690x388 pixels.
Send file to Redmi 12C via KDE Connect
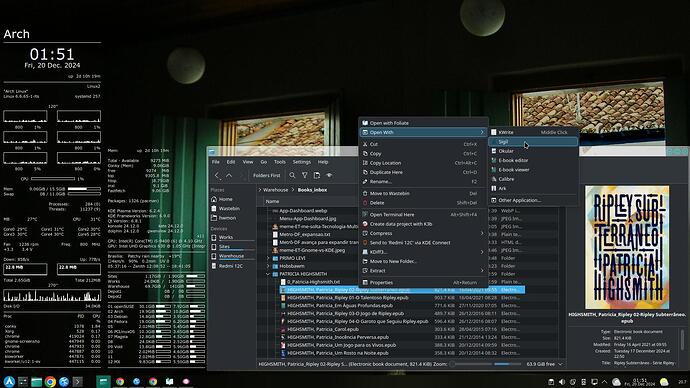[423, 242]
